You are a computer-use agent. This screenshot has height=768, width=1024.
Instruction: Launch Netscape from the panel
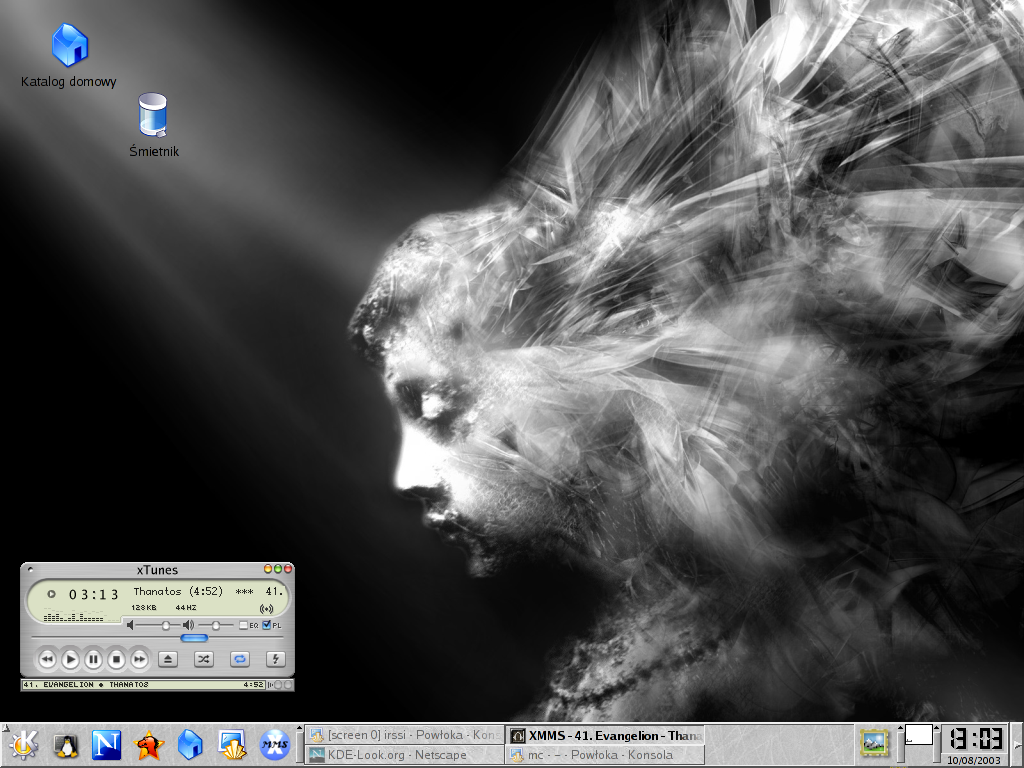click(106, 745)
